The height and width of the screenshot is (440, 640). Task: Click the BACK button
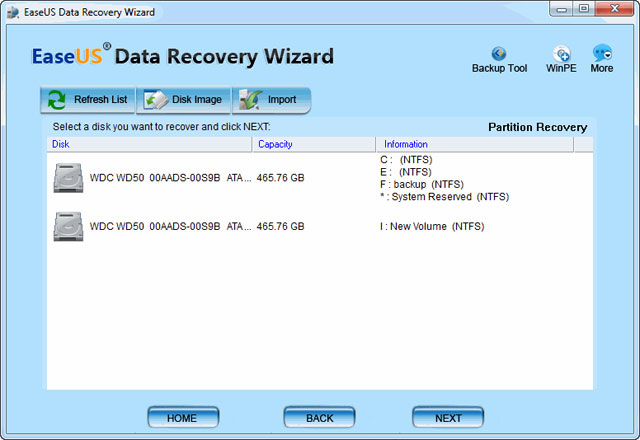point(319,418)
